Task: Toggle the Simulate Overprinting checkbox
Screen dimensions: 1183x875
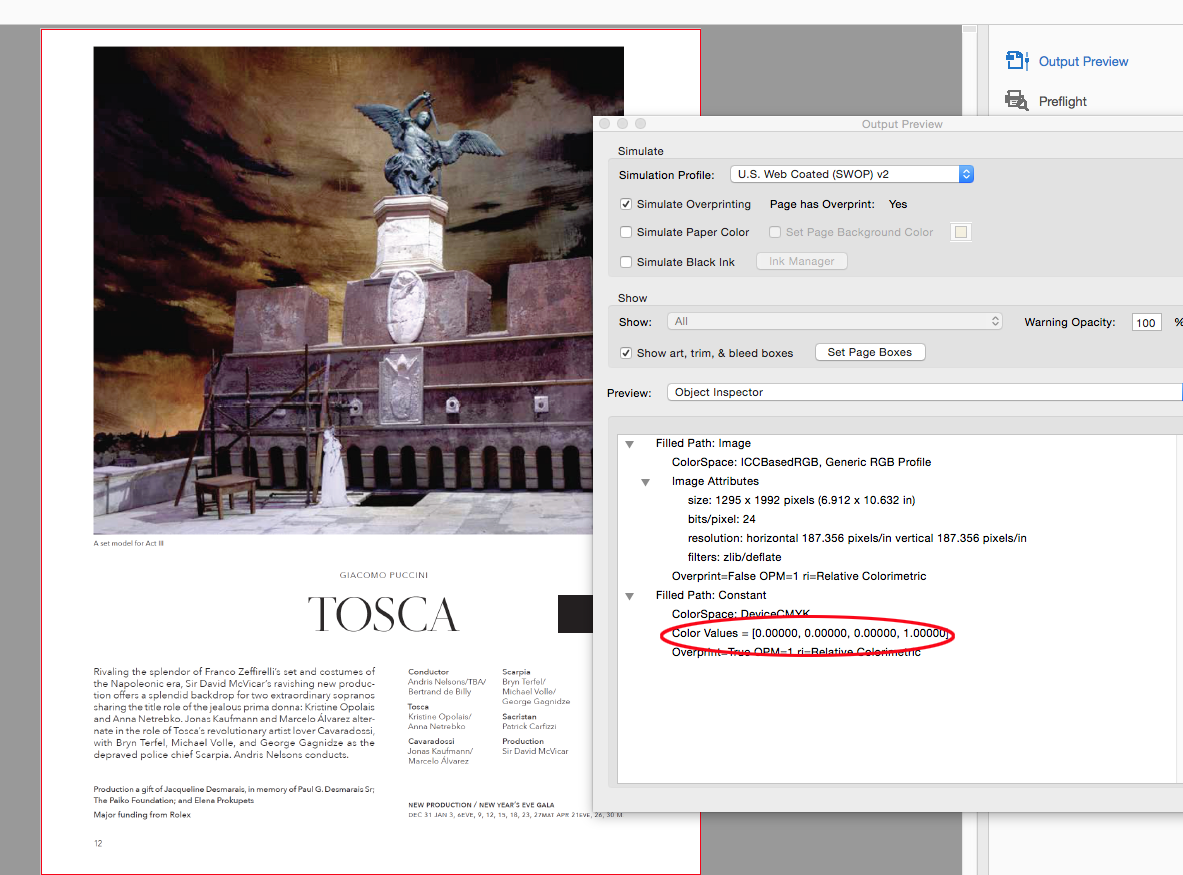Action: tap(625, 204)
